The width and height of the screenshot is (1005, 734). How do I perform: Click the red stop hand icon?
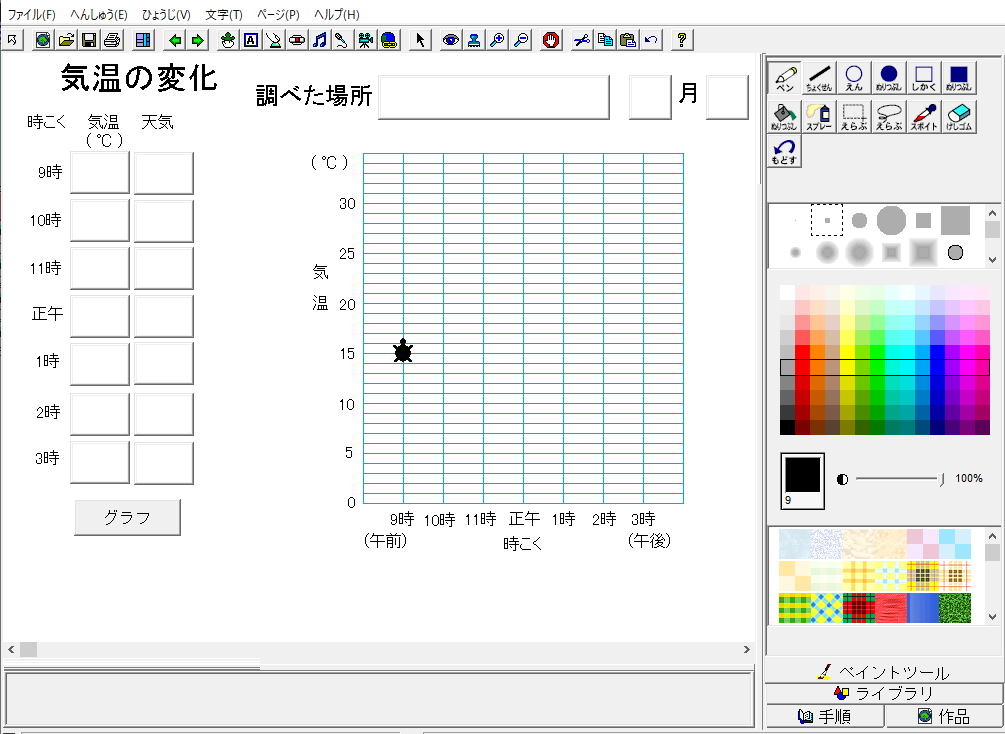coord(551,40)
